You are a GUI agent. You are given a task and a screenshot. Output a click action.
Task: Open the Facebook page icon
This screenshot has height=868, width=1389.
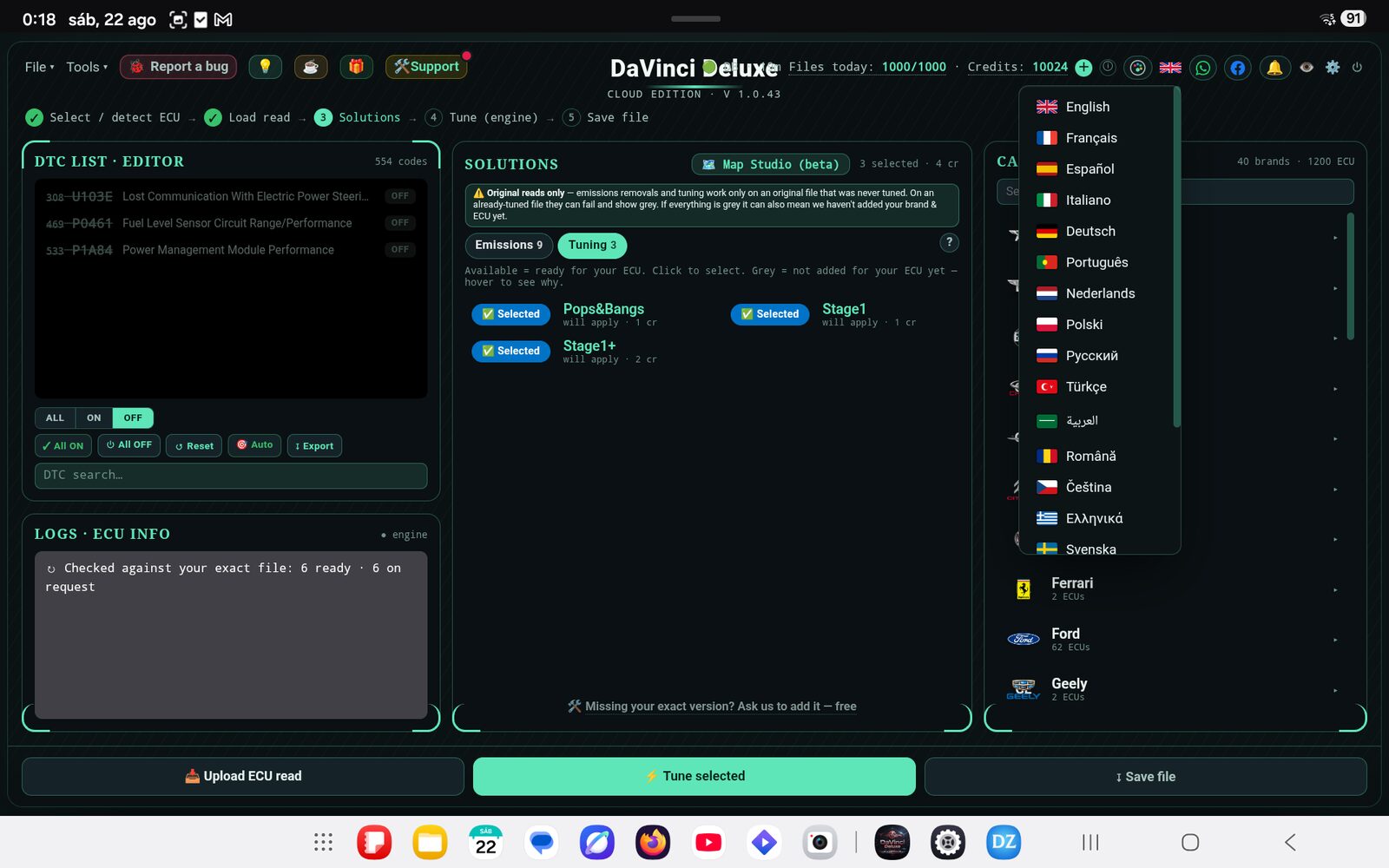[1238, 67]
